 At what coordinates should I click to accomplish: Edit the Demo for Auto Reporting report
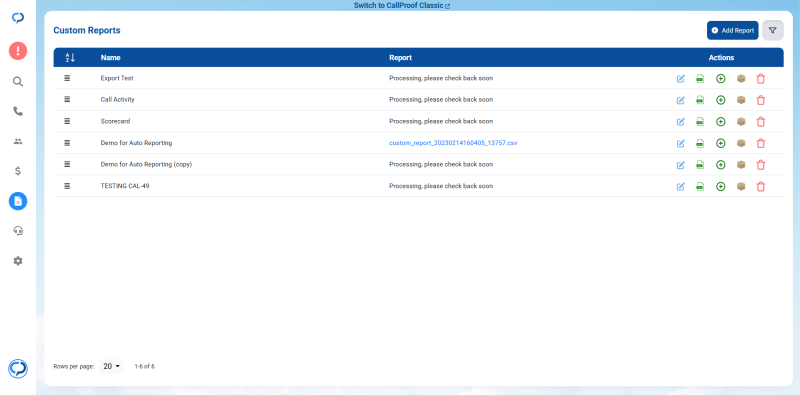coord(681,143)
